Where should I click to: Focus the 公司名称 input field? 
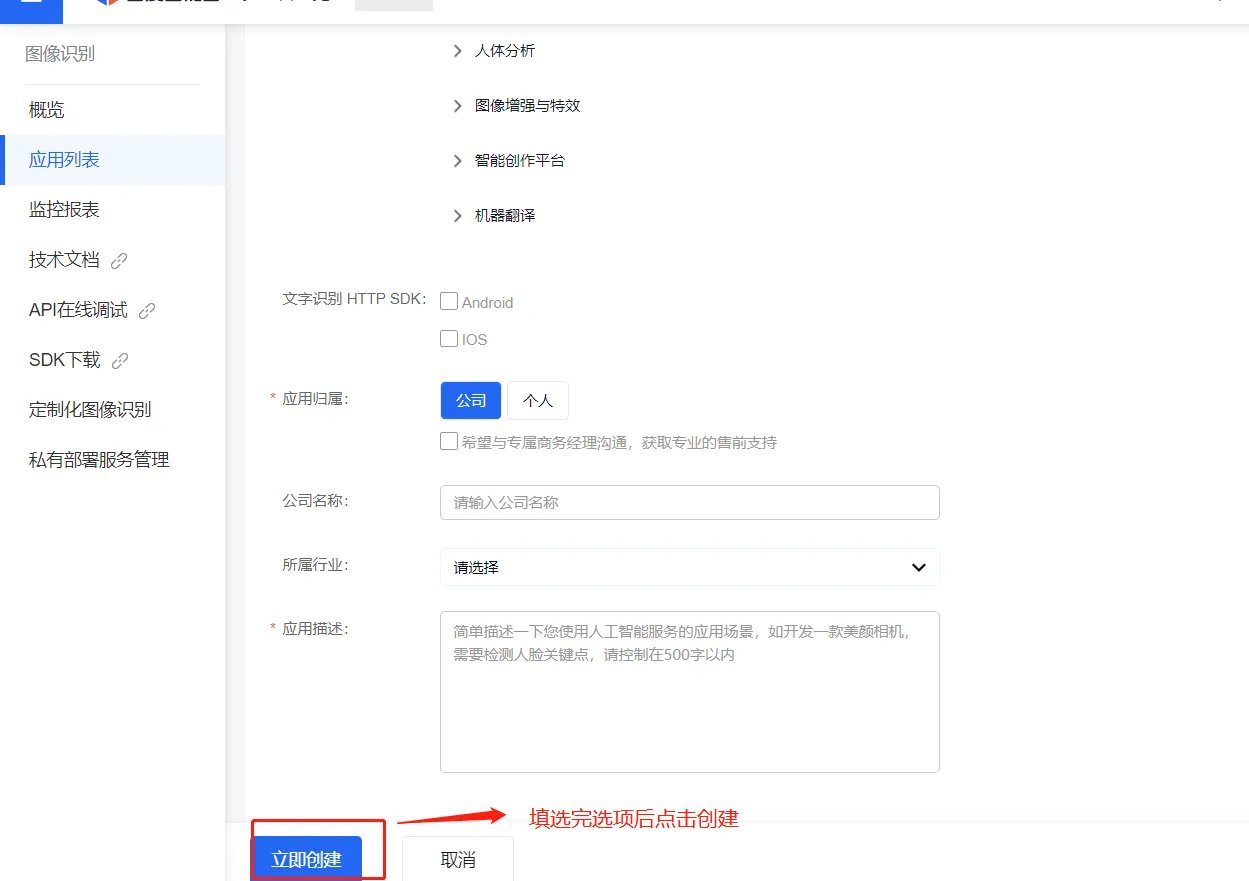(690, 503)
